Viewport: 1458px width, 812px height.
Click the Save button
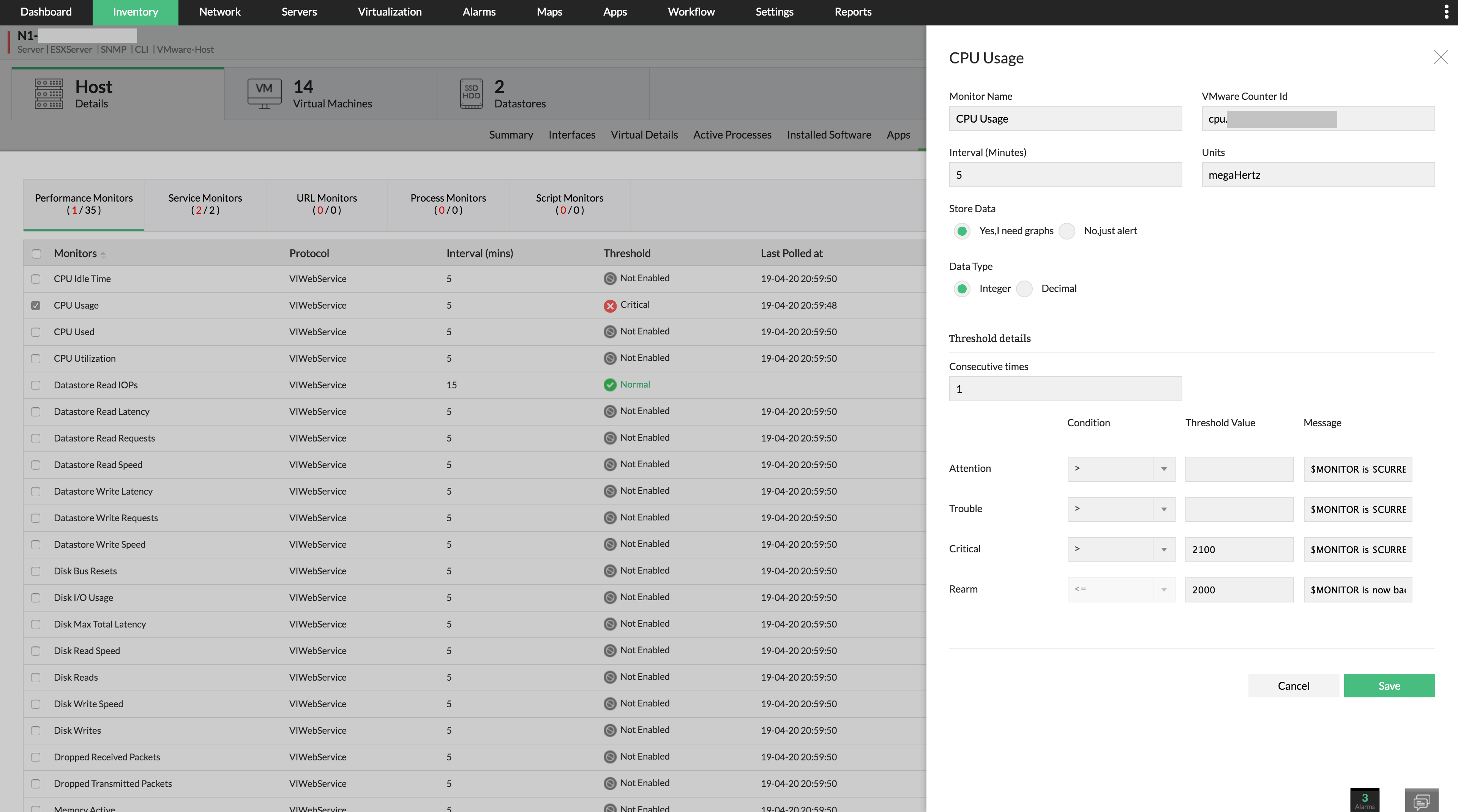tap(1390, 685)
